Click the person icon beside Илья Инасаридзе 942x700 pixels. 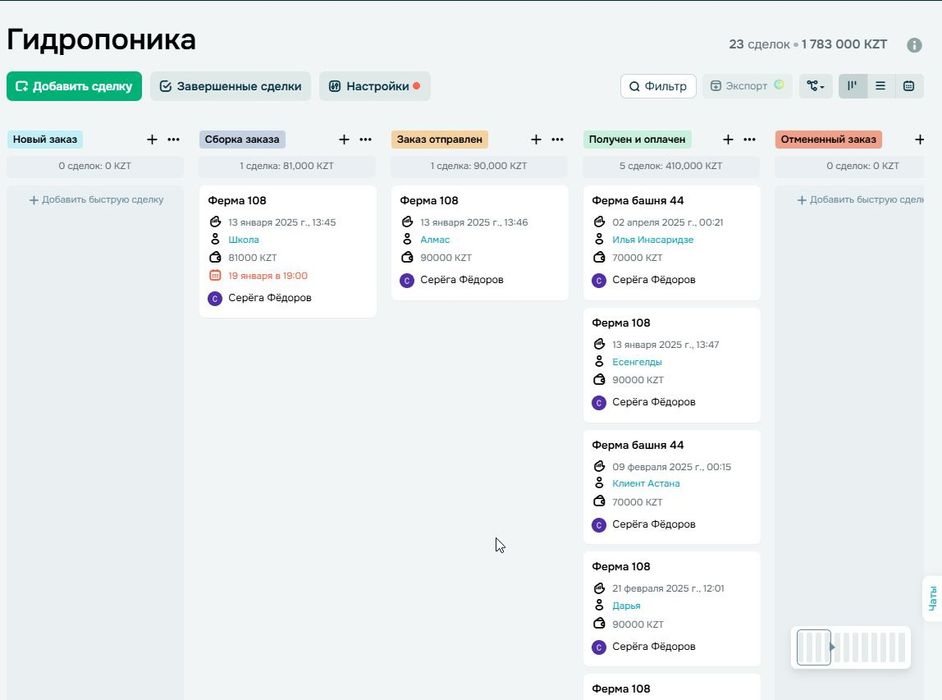(x=599, y=239)
